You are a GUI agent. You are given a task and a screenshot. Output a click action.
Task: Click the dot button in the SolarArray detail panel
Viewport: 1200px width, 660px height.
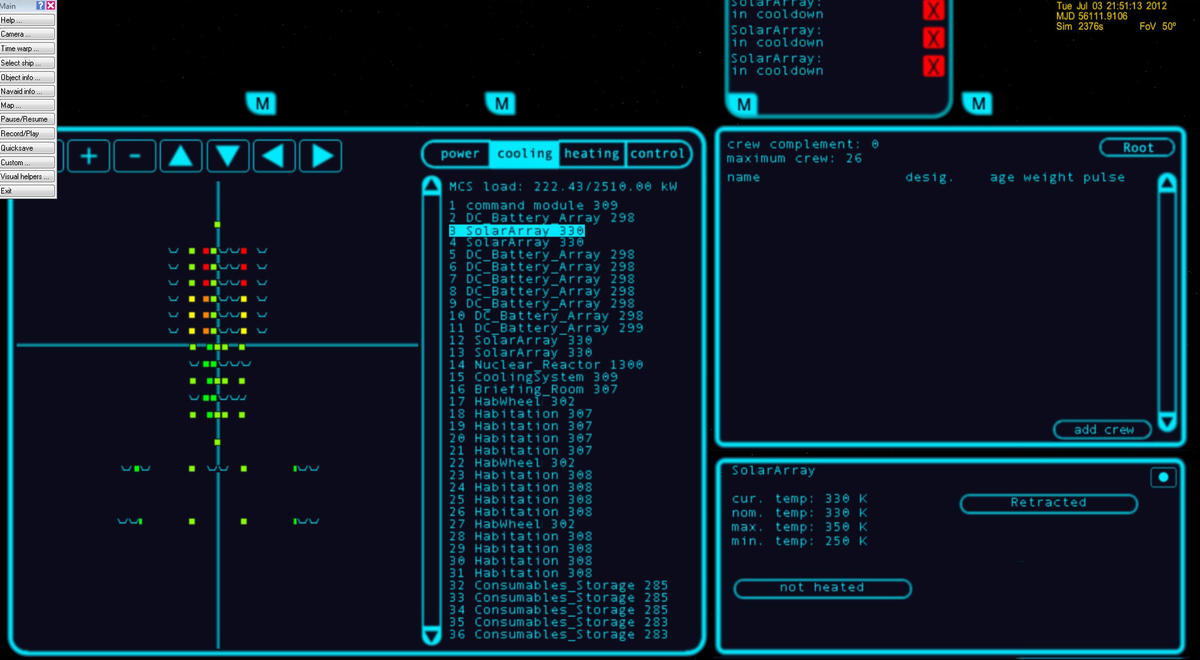1163,477
